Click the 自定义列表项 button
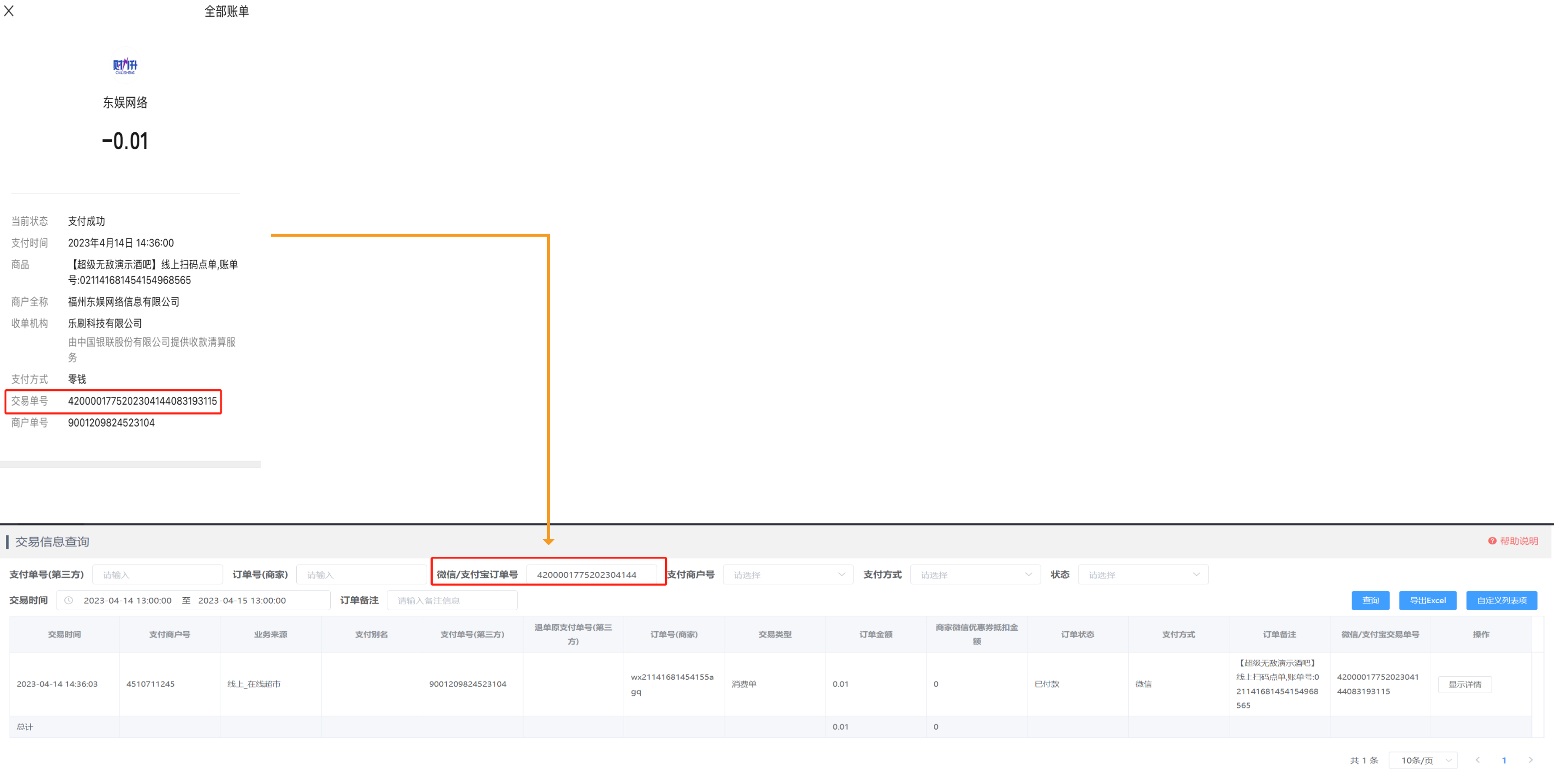This screenshot has width=1554, height=784. point(1501,600)
